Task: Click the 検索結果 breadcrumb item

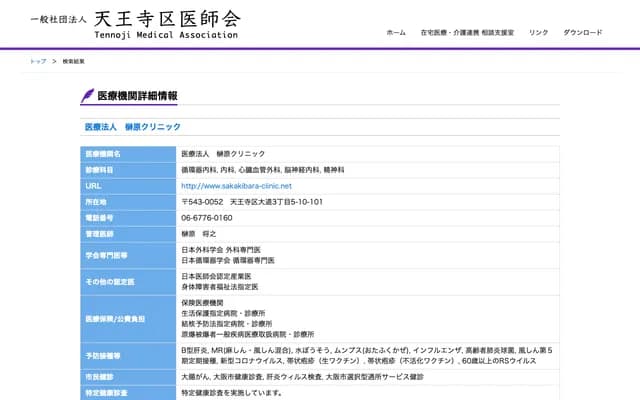Action: coord(73,61)
